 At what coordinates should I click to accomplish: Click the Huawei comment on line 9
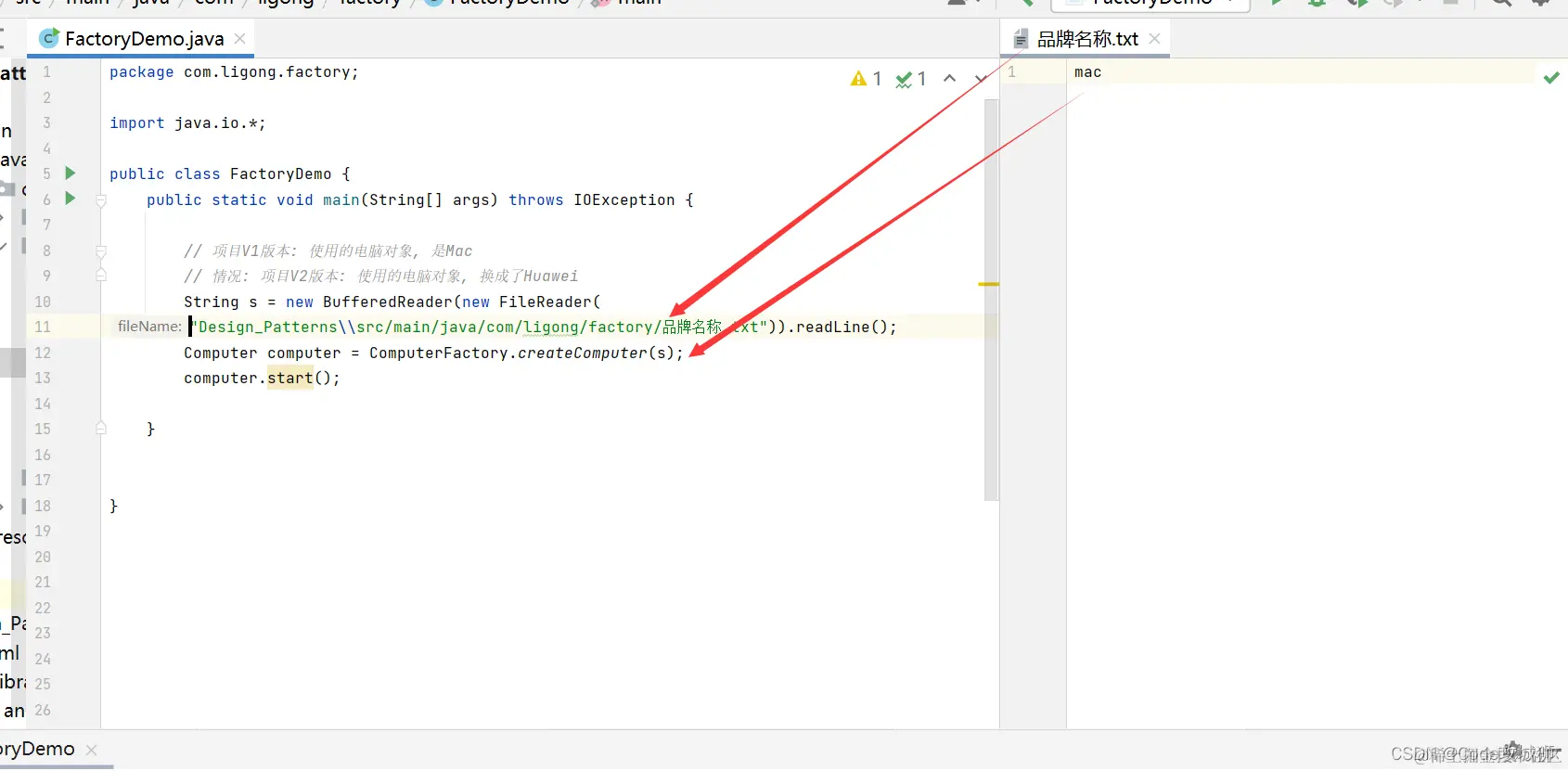point(380,276)
